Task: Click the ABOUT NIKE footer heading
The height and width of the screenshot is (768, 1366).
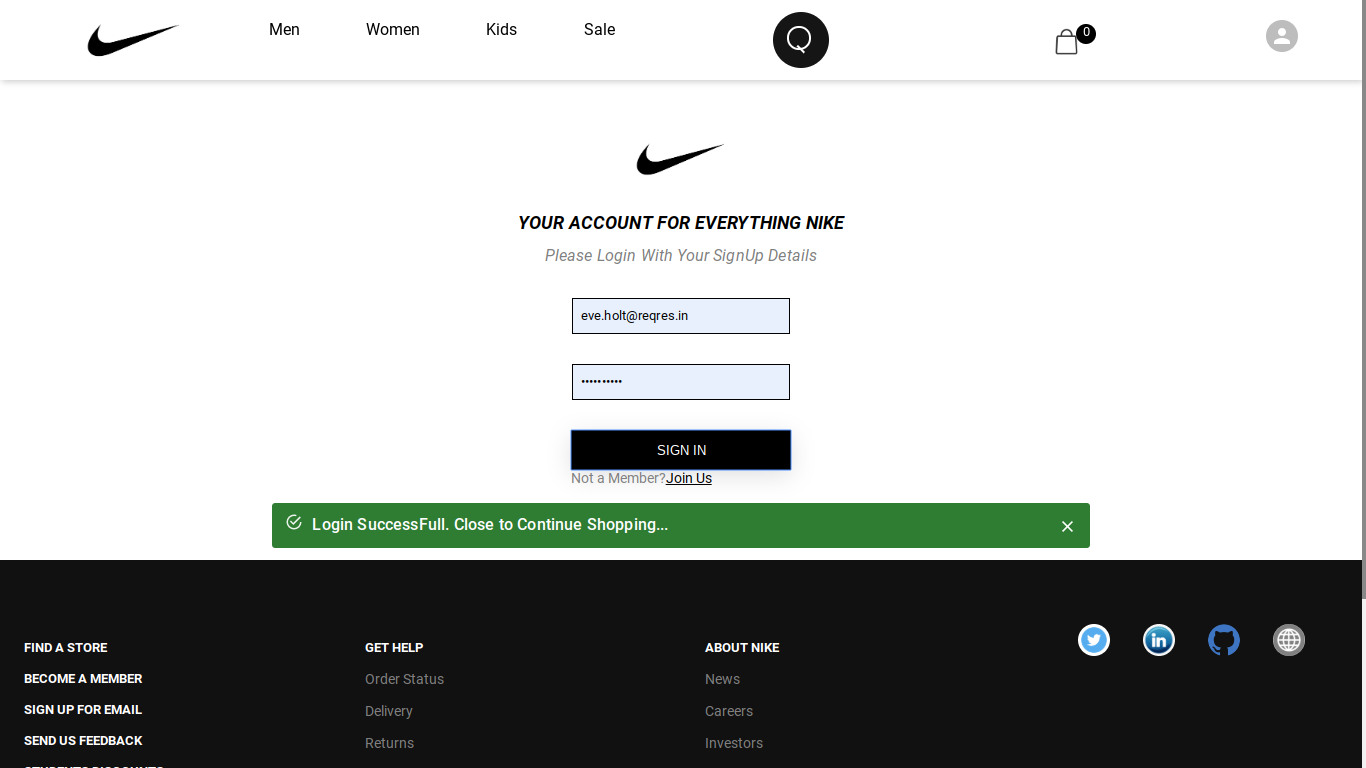Action: 742,648
